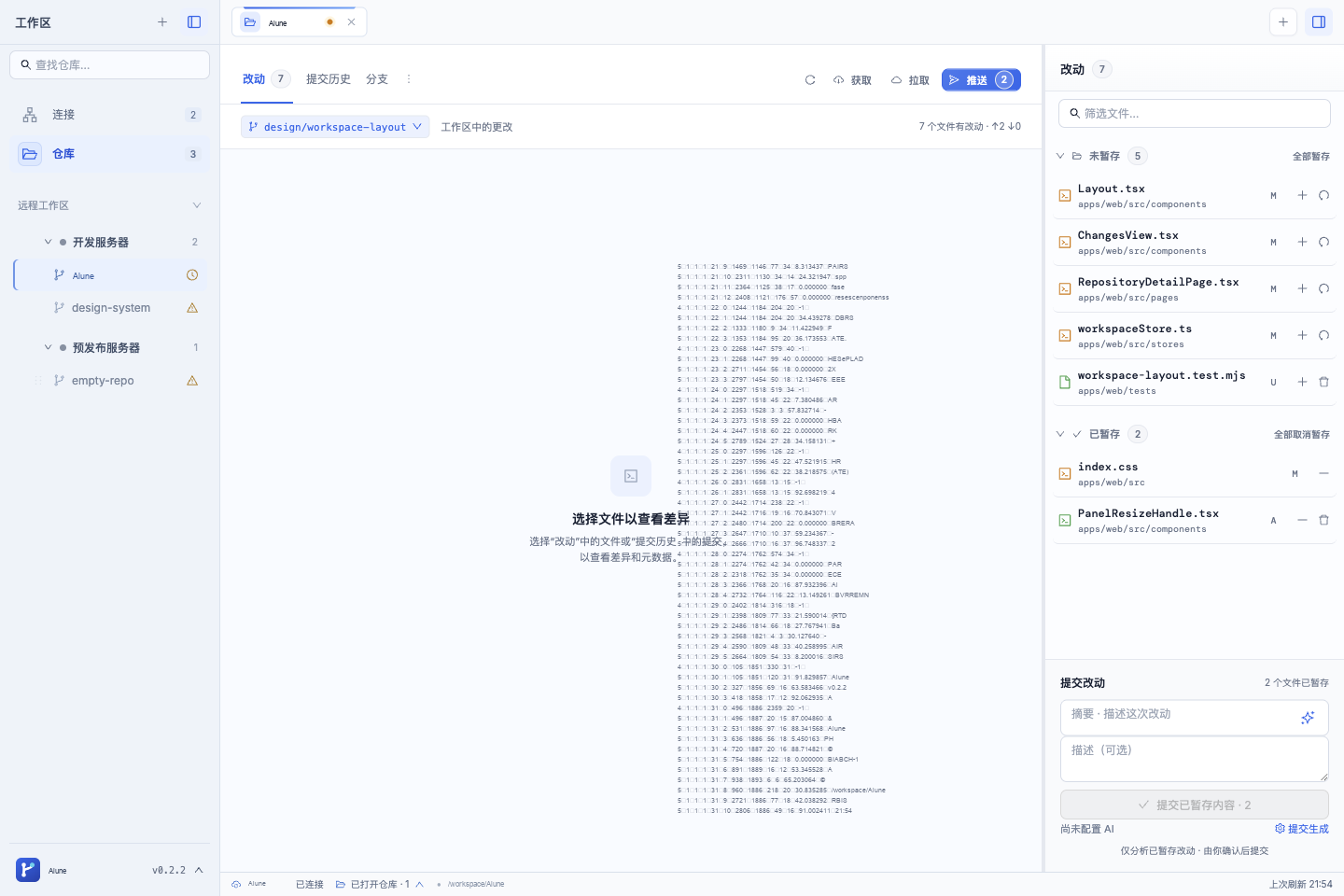Click the warning icon next to design-system

click(x=192, y=308)
